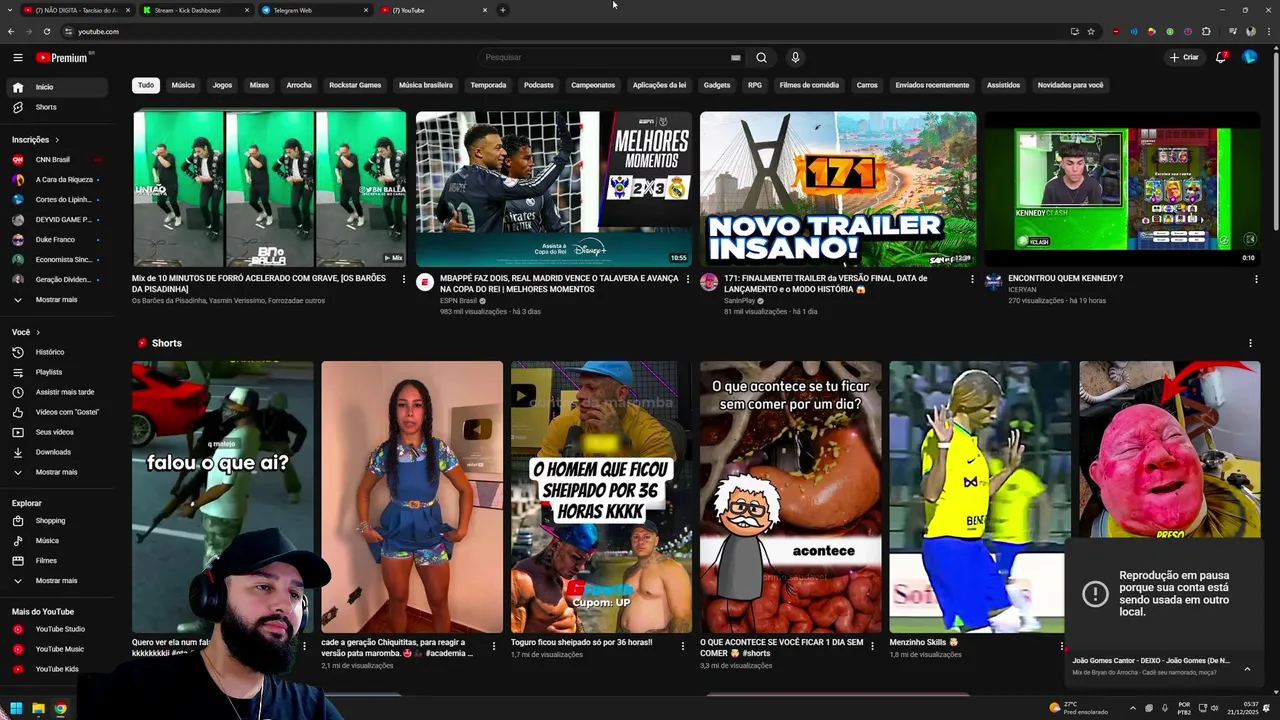Open Shopping under Explorar

pyautogui.click(x=55, y=521)
